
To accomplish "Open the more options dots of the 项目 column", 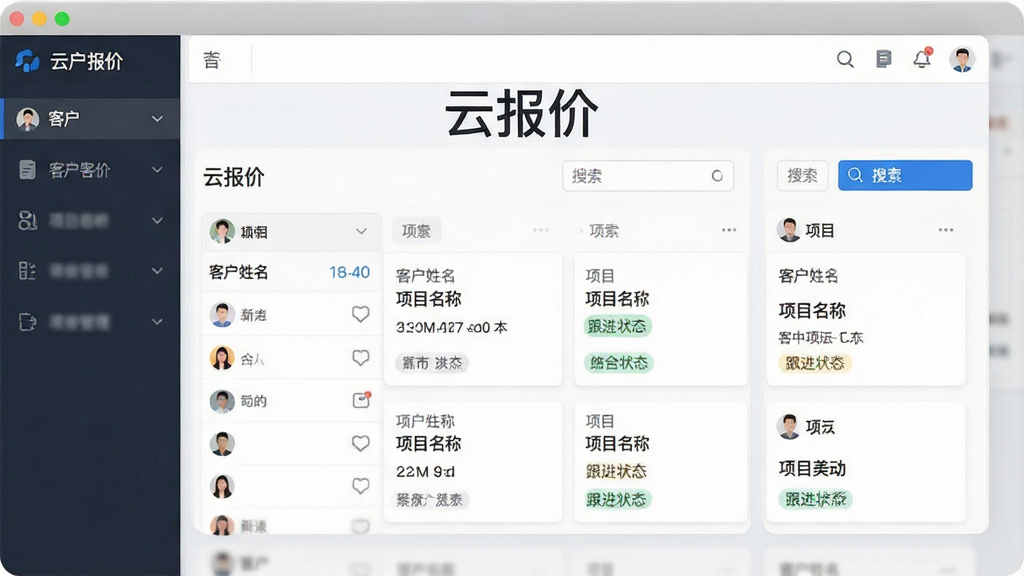I will point(946,230).
